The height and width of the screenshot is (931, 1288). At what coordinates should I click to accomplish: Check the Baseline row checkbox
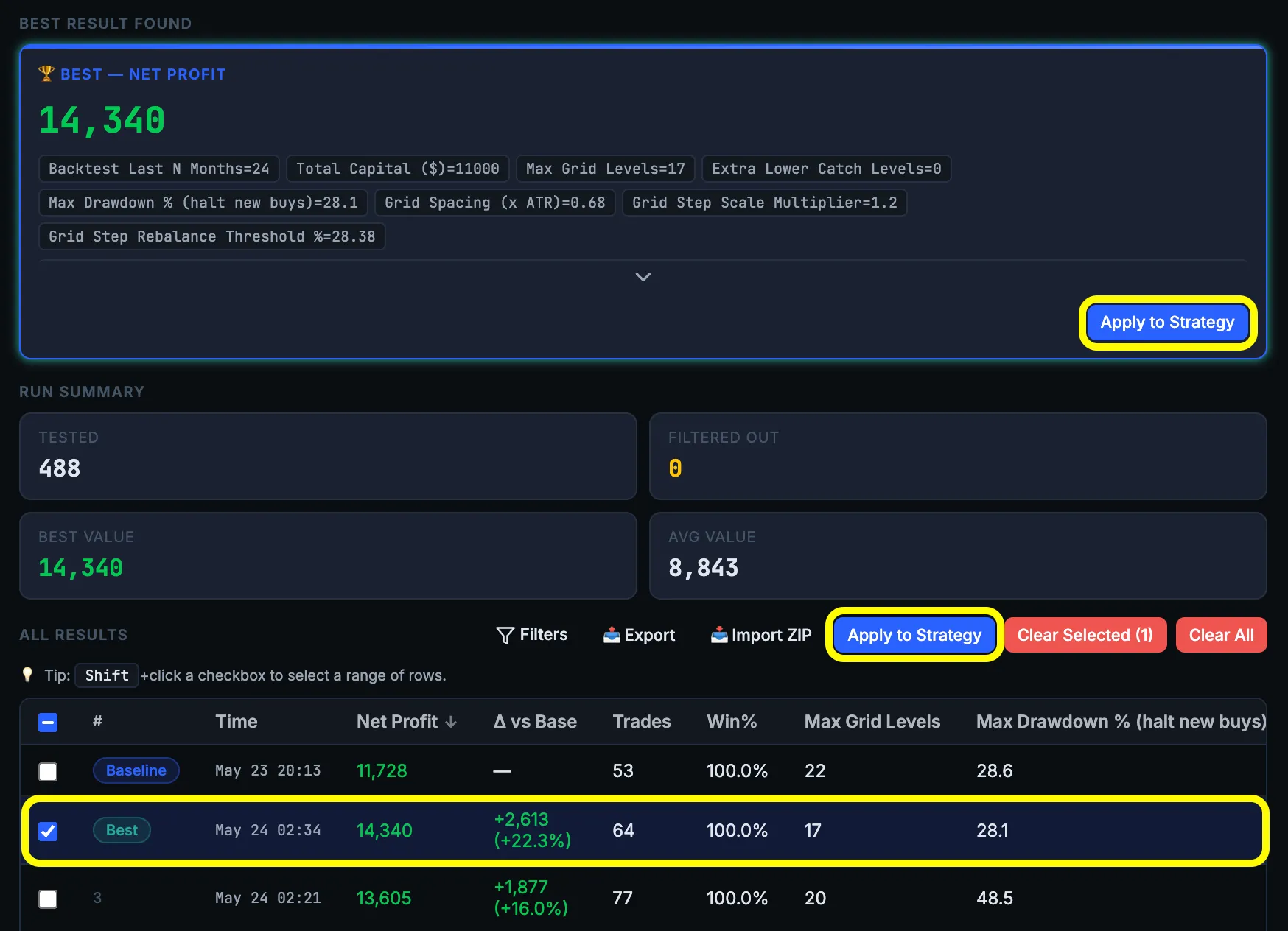48,771
